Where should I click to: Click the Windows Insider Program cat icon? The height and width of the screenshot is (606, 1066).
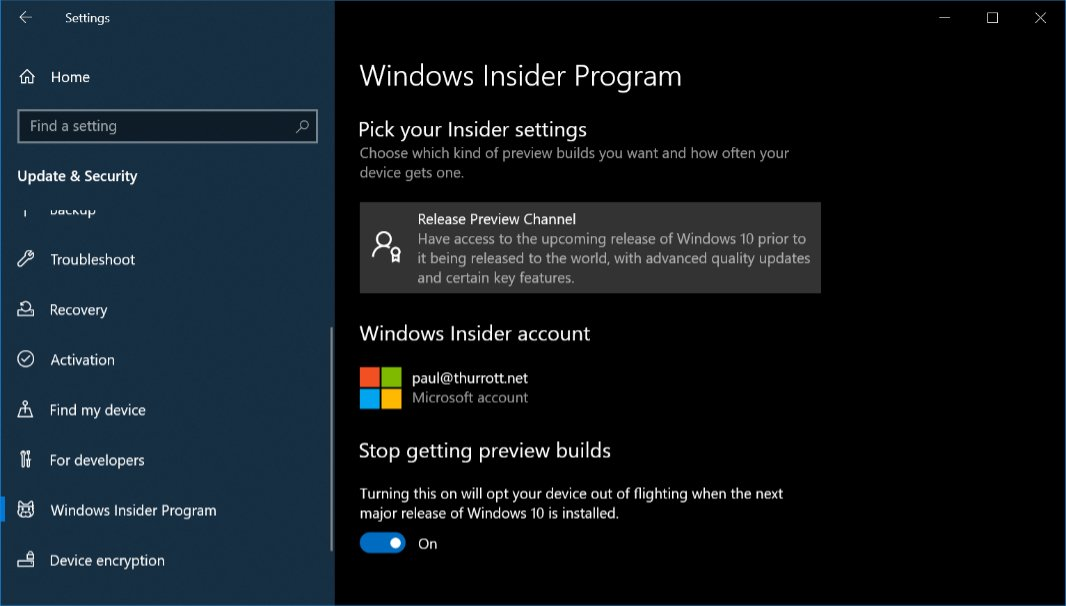[x=26, y=509]
